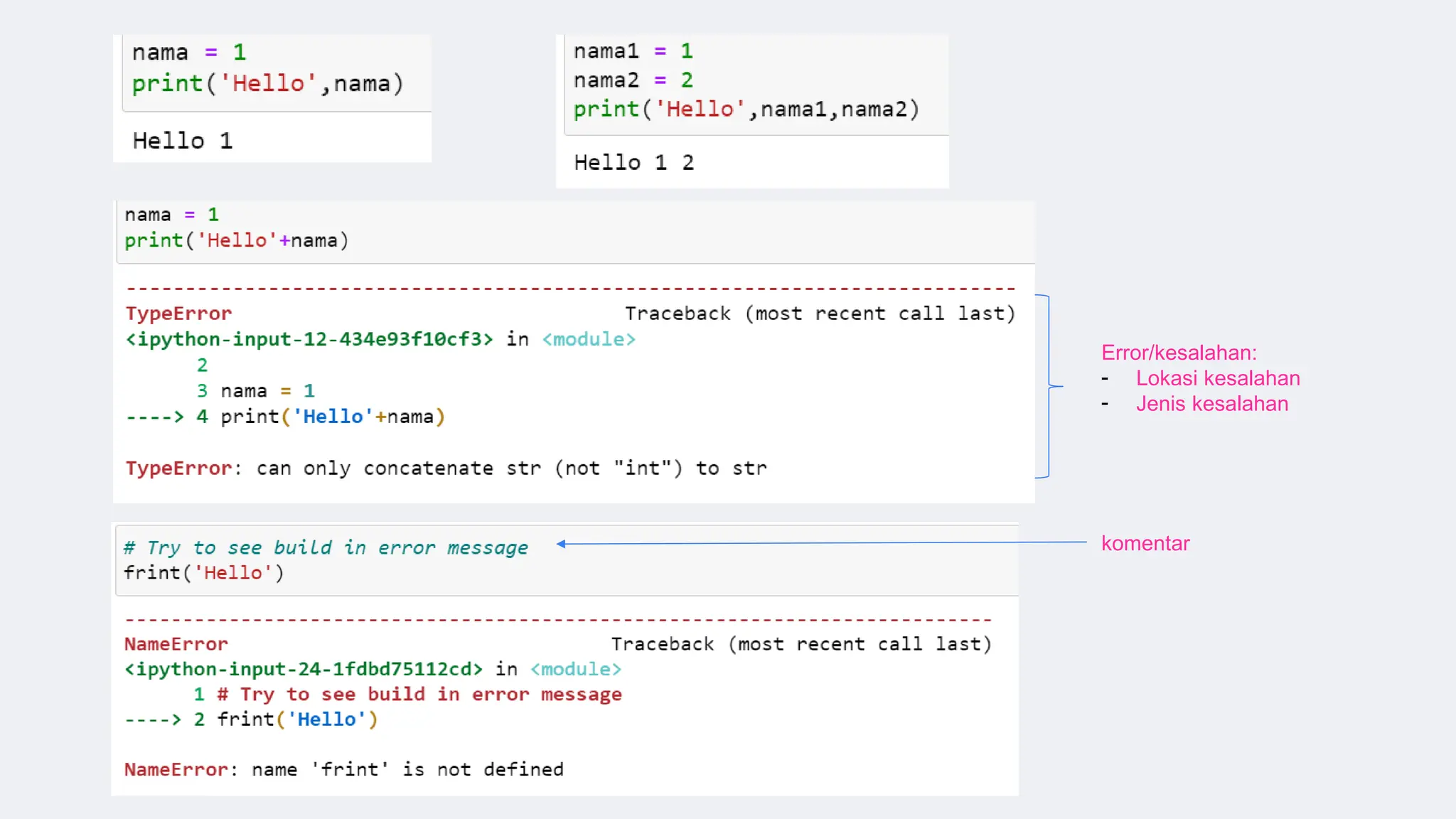Click the 'Lokasi kesalahan' bullet text

[x=1217, y=378]
